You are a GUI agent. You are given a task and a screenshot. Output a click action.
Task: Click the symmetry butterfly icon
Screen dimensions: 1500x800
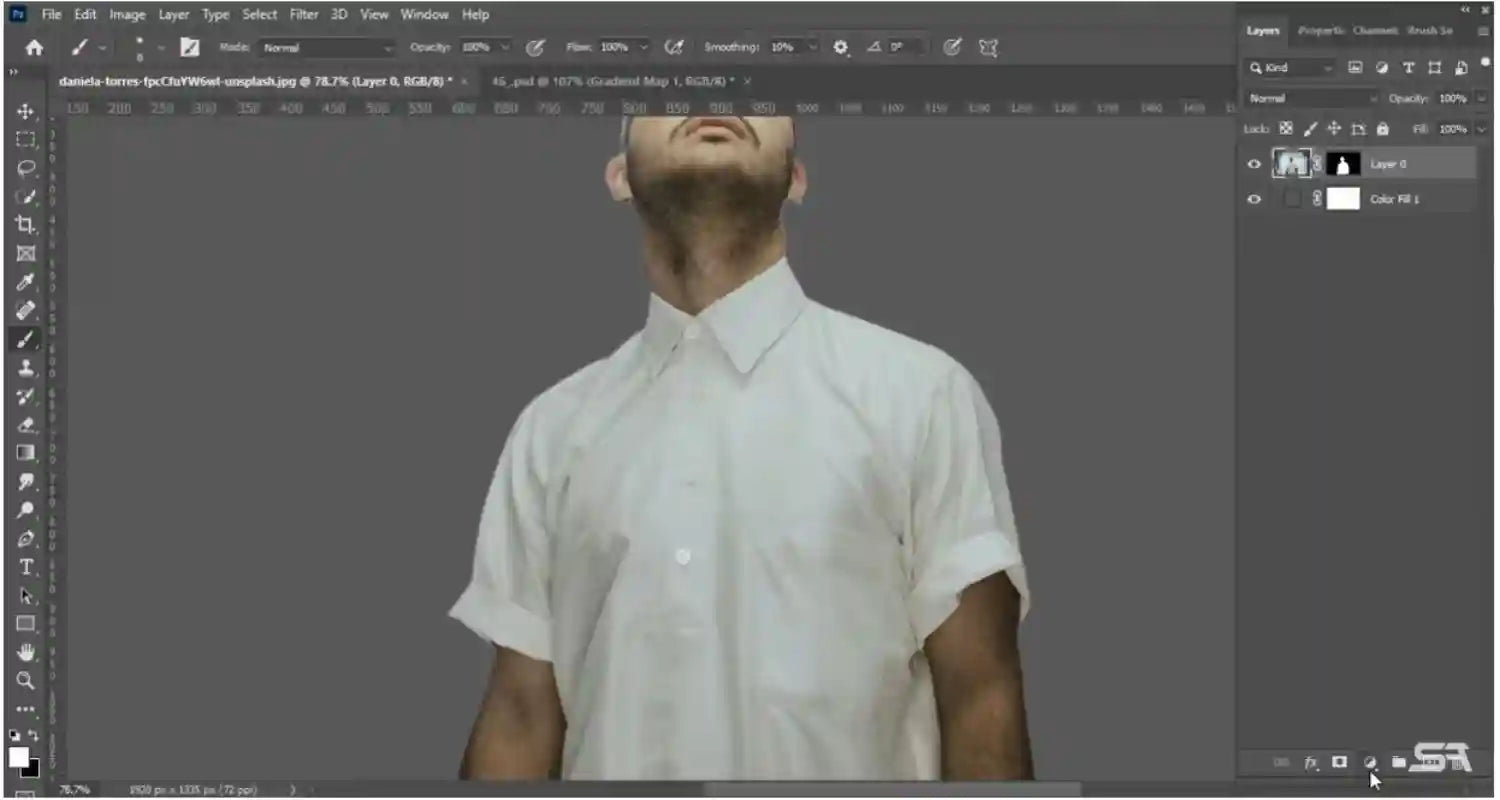point(988,47)
